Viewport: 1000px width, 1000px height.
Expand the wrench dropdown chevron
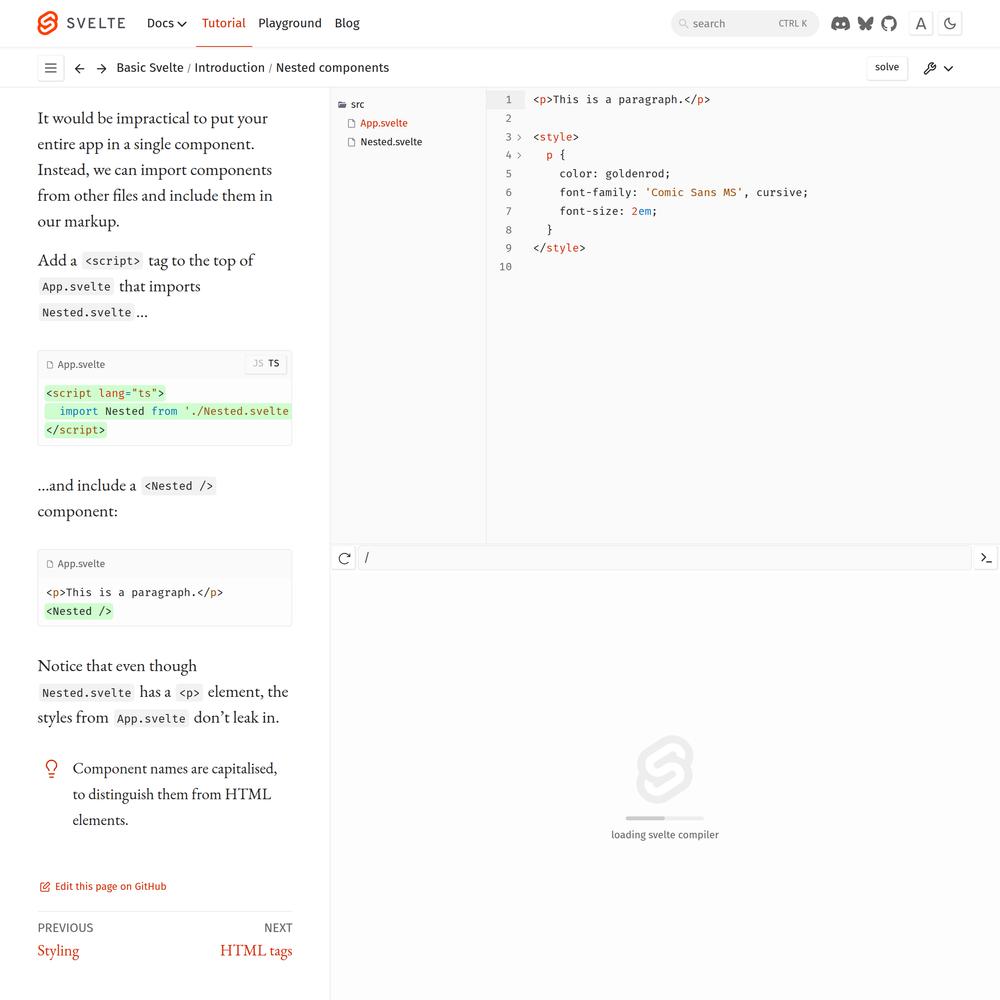948,68
